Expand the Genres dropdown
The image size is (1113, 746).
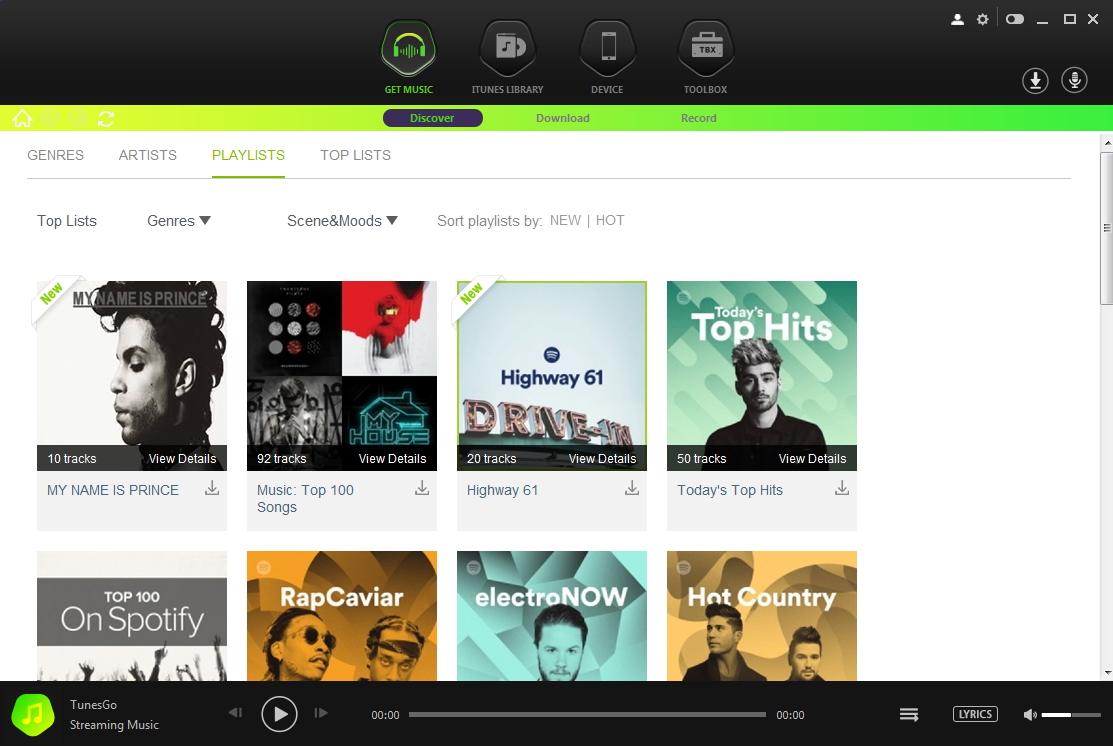(x=179, y=221)
